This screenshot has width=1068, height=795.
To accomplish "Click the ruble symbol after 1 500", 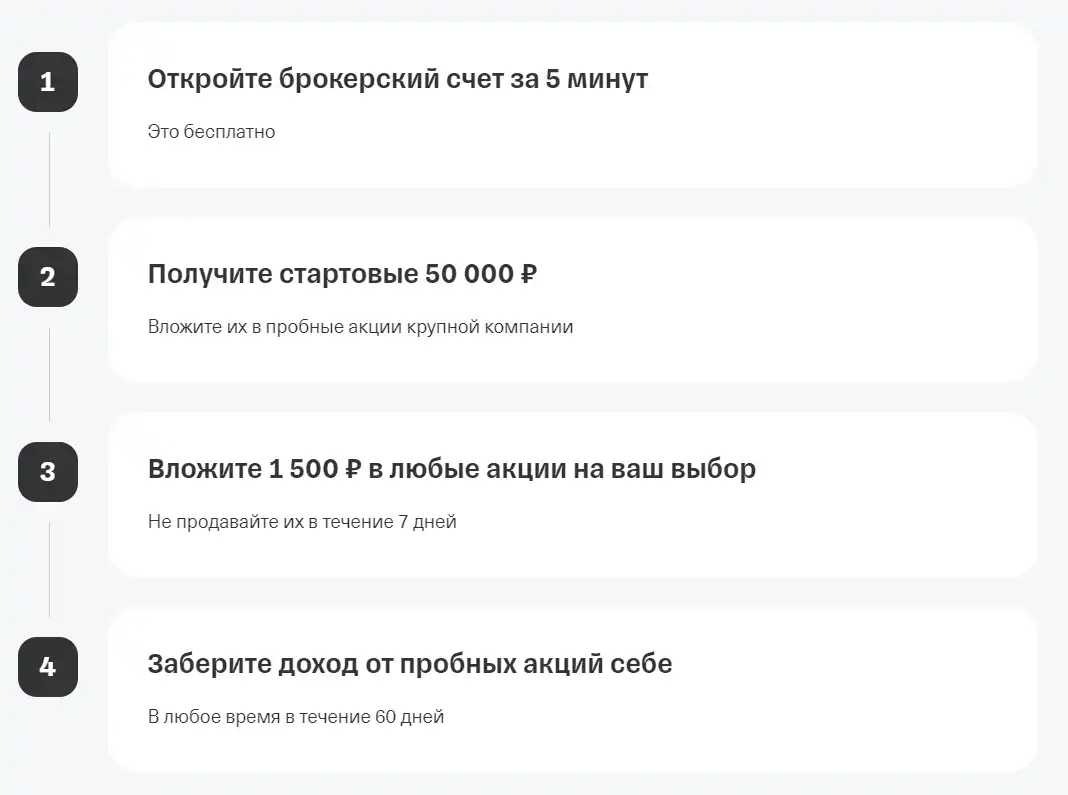I will coord(353,469).
